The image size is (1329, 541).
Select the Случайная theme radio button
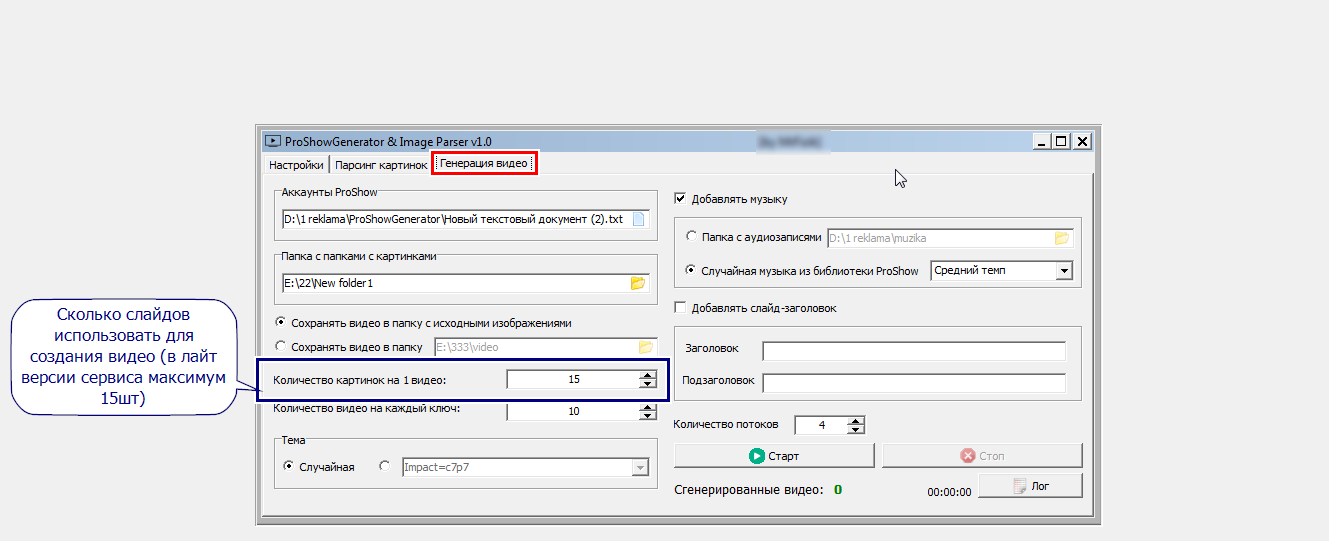click(x=289, y=466)
